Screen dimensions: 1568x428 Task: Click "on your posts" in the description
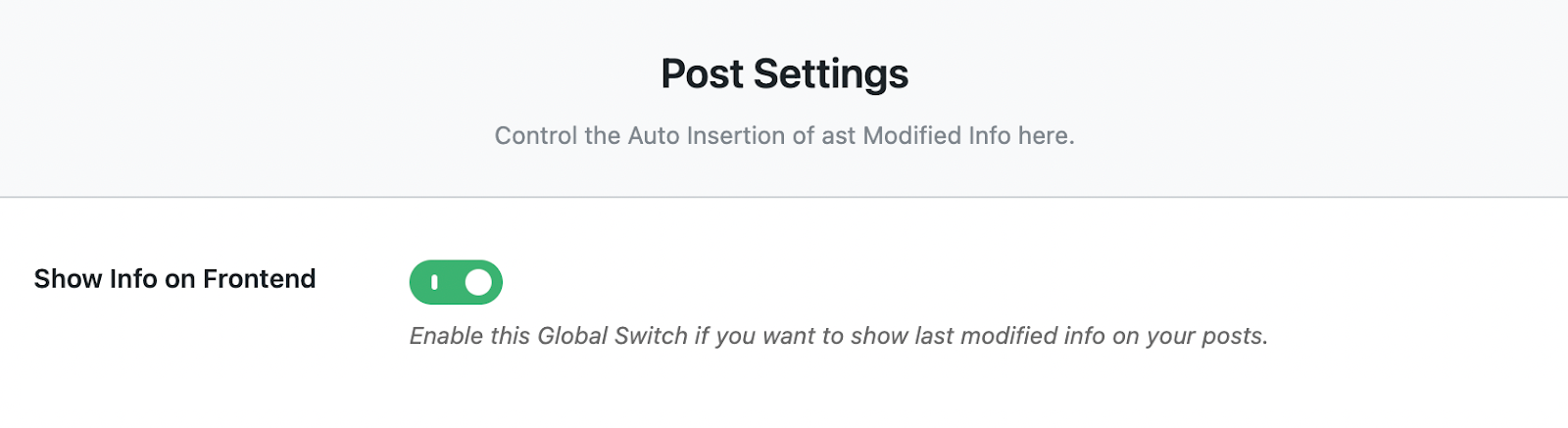click(x=1190, y=336)
